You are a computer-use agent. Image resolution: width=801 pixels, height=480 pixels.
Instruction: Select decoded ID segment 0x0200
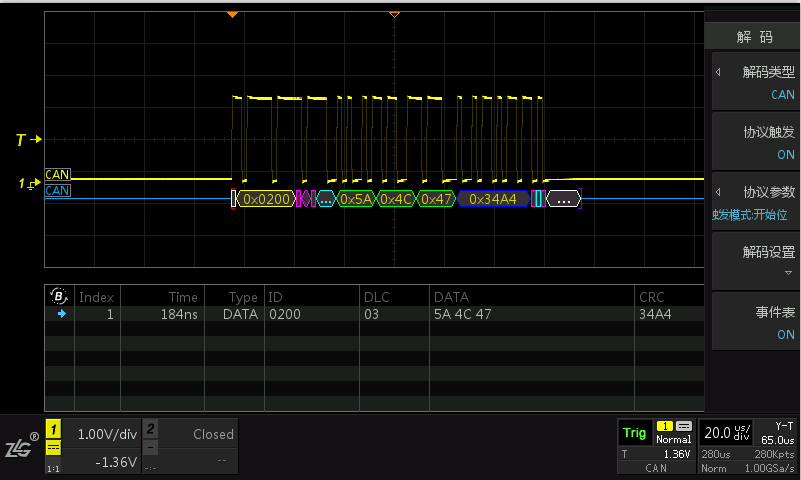coord(266,199)
